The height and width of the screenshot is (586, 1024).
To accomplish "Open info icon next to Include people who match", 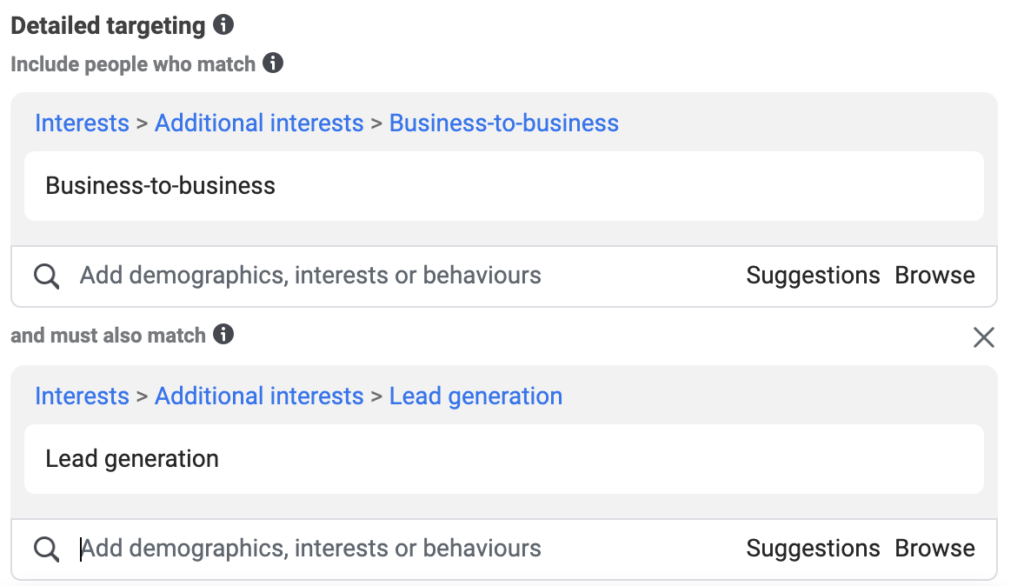I will coord(273,63).
